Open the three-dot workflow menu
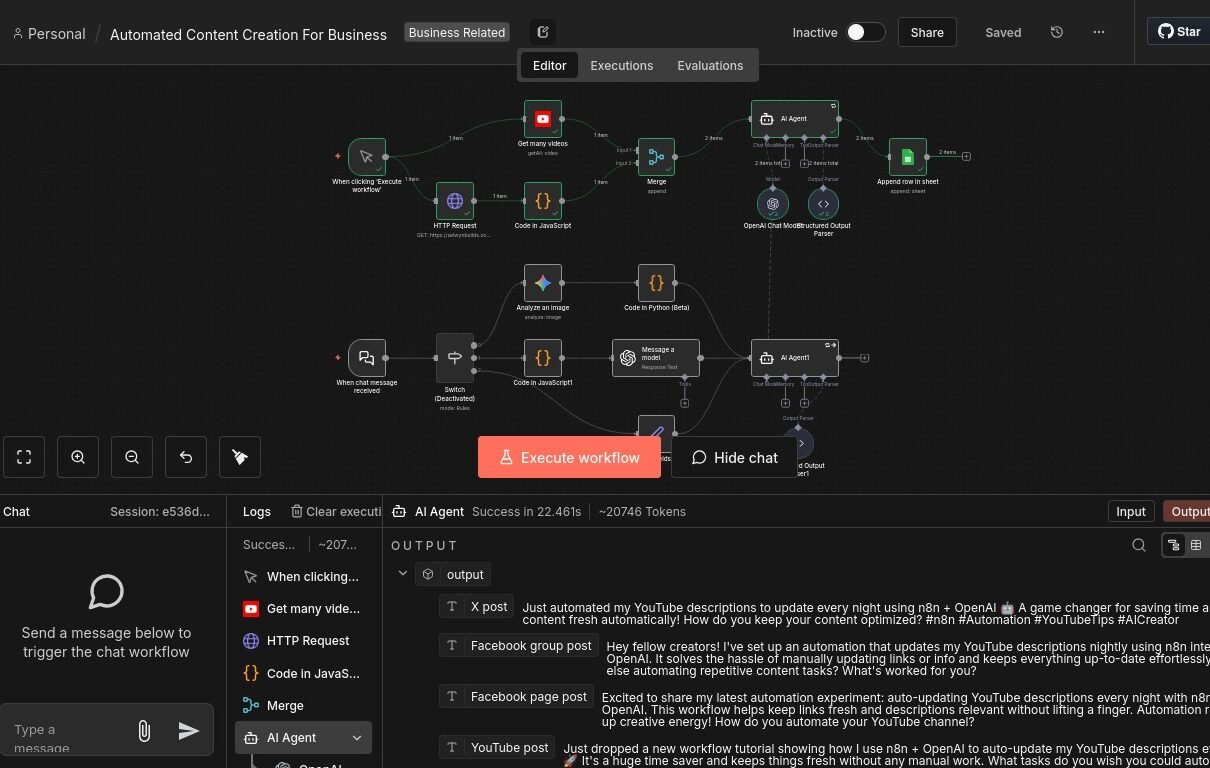Screen dimensions: 1210x768 point(1099,32)
